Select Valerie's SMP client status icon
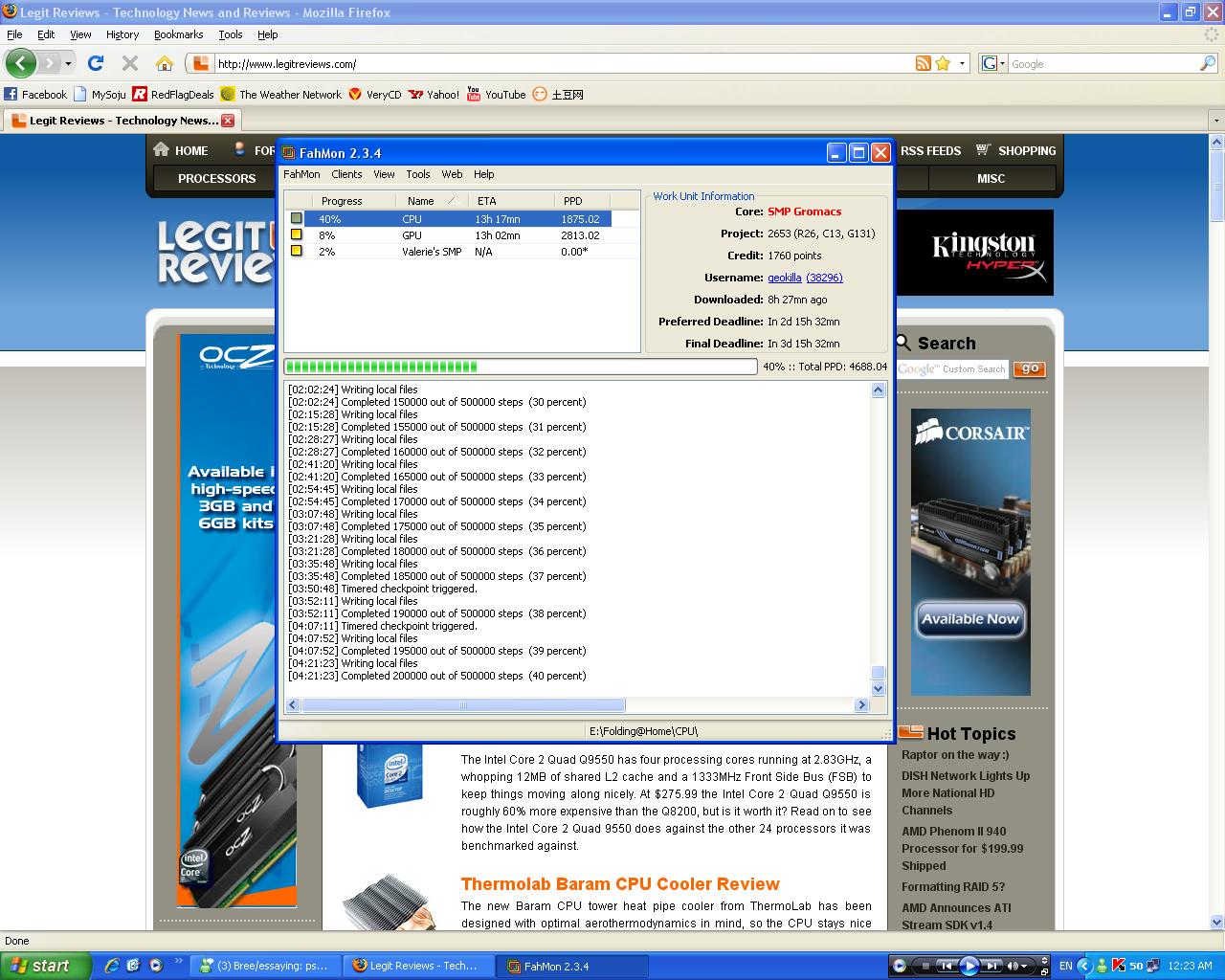Screen dimensions: 1225x980 (x=297, y=251)
